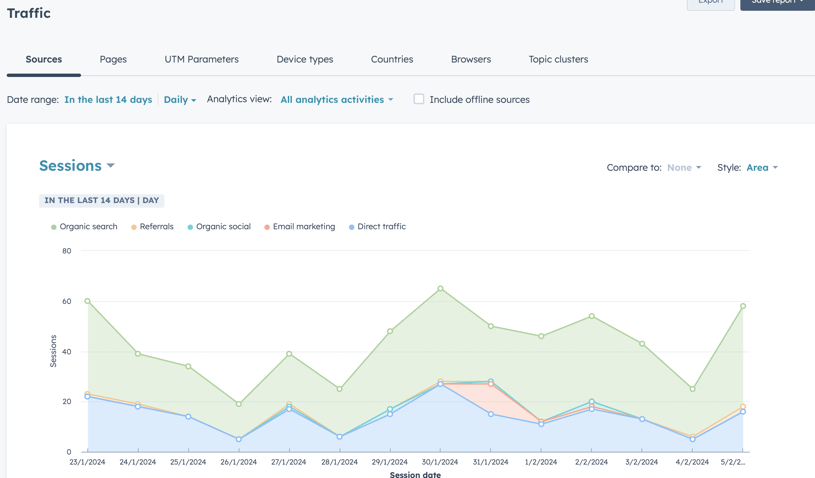Click the Traffic page heading
The width and height of the screenshot is (815, 478).
pos(29,13)
